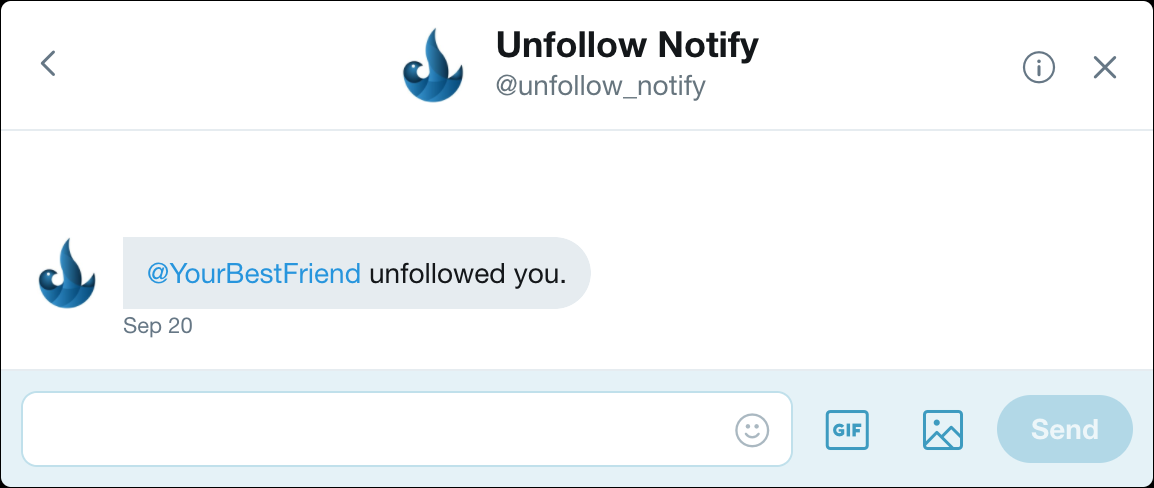1154x488 pixels.
Task: Close the direct message window
Action: [1105, 67]
